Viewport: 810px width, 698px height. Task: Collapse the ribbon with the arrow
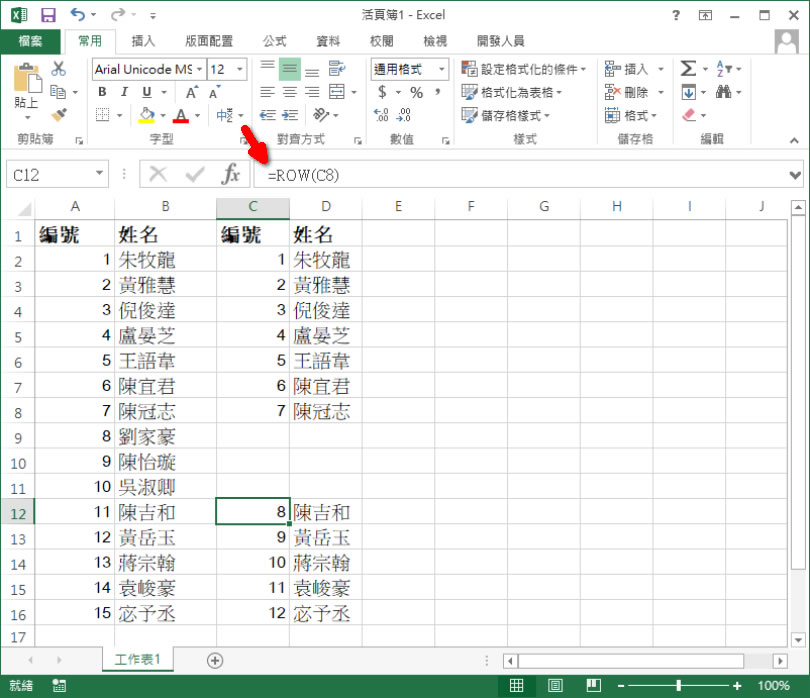click(x=794, y=140)
